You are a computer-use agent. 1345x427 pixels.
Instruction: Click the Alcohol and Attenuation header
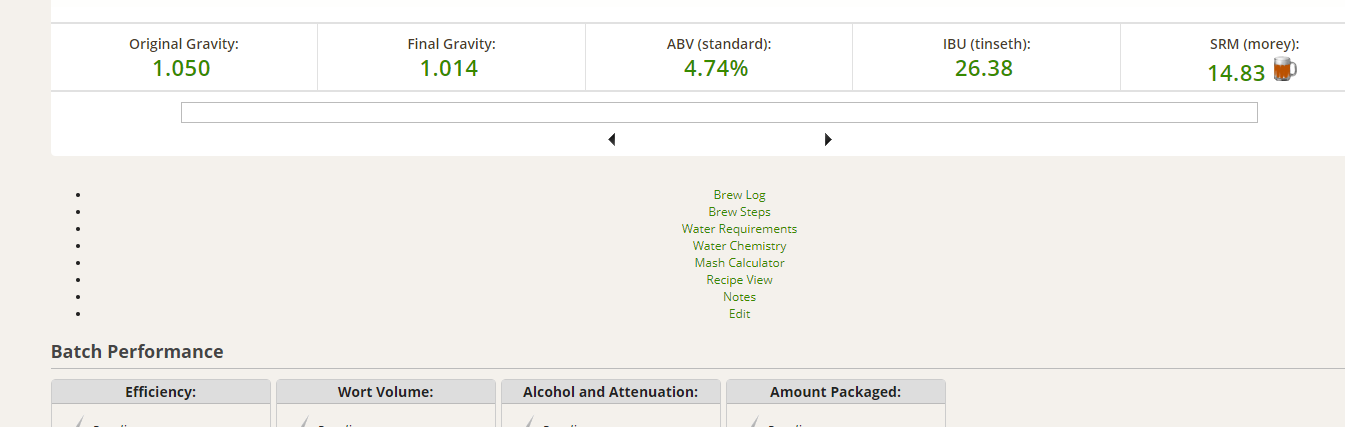[610, 392]
